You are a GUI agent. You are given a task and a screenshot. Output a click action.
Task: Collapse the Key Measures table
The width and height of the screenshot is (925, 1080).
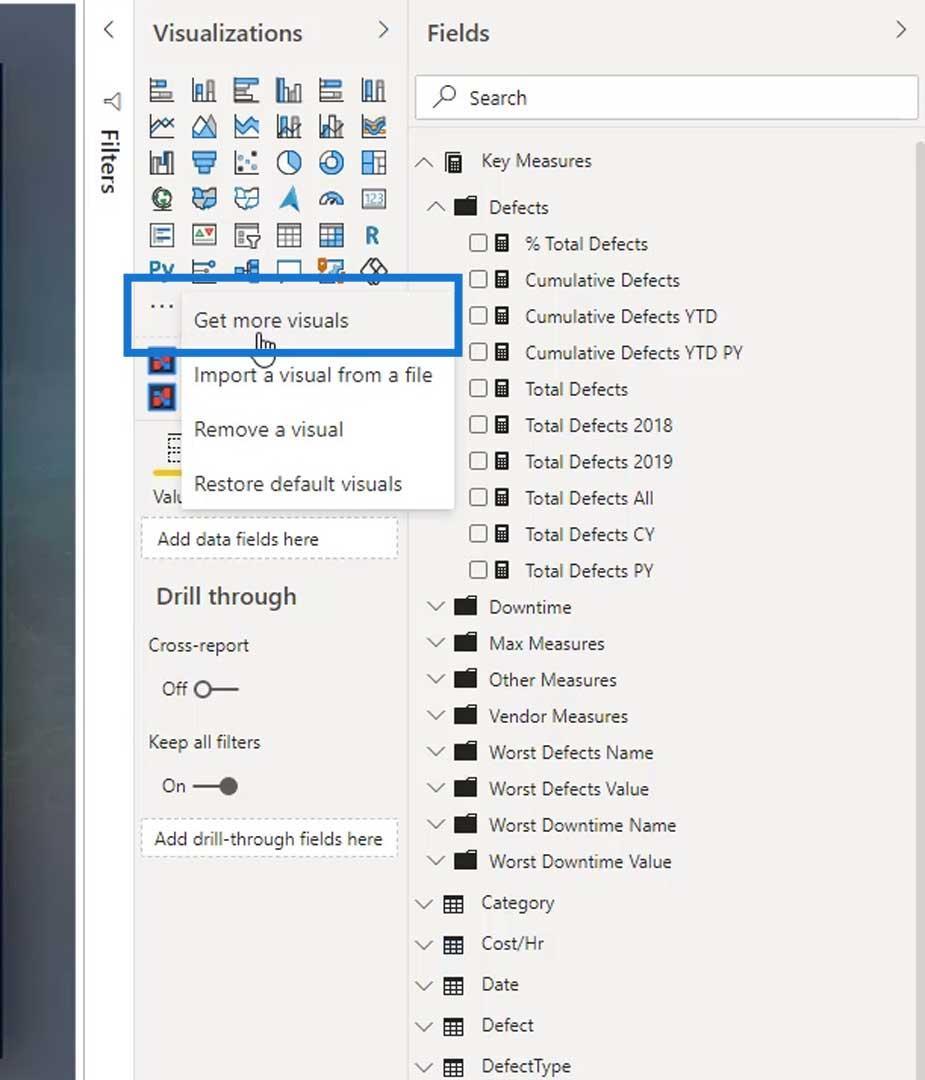pos(424,163)
